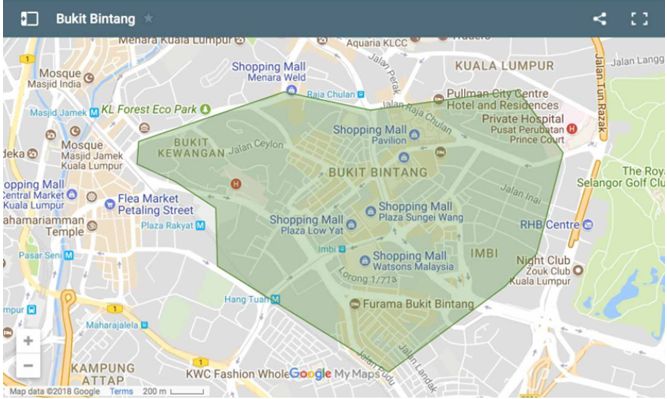Click the Jalan Tun Razak road label

pyautogui.click(x=600, y=93)
